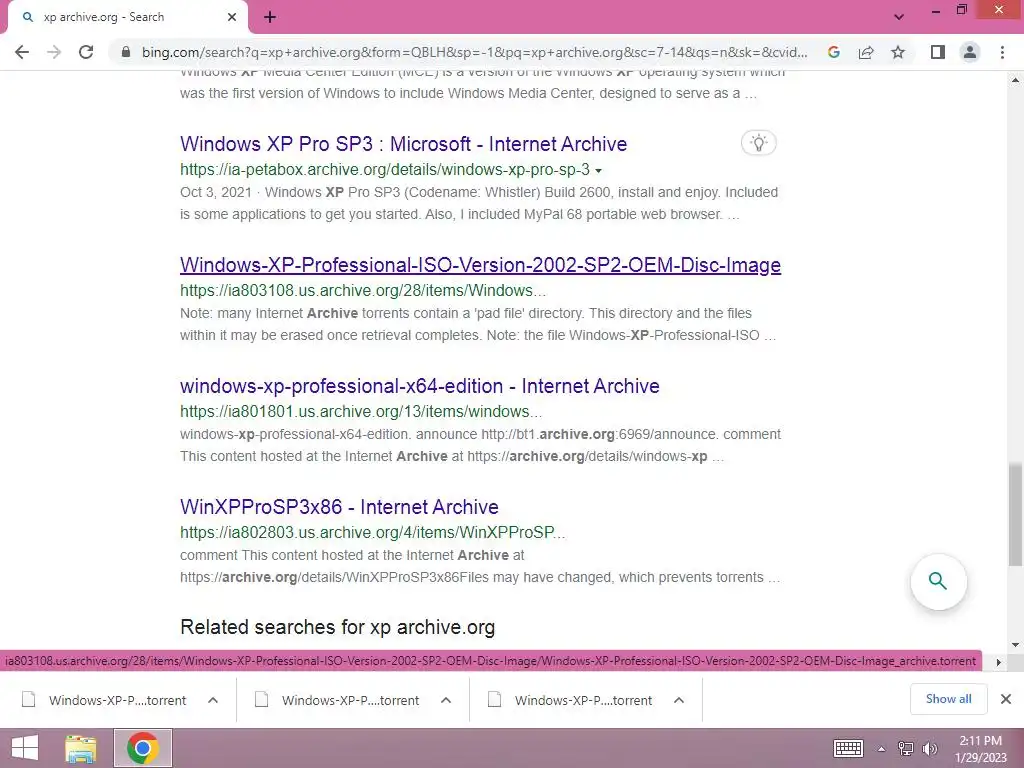Click the Chrome taskbar icon
This screenshot has height=768, width=1024.
(x=143, y=748)
